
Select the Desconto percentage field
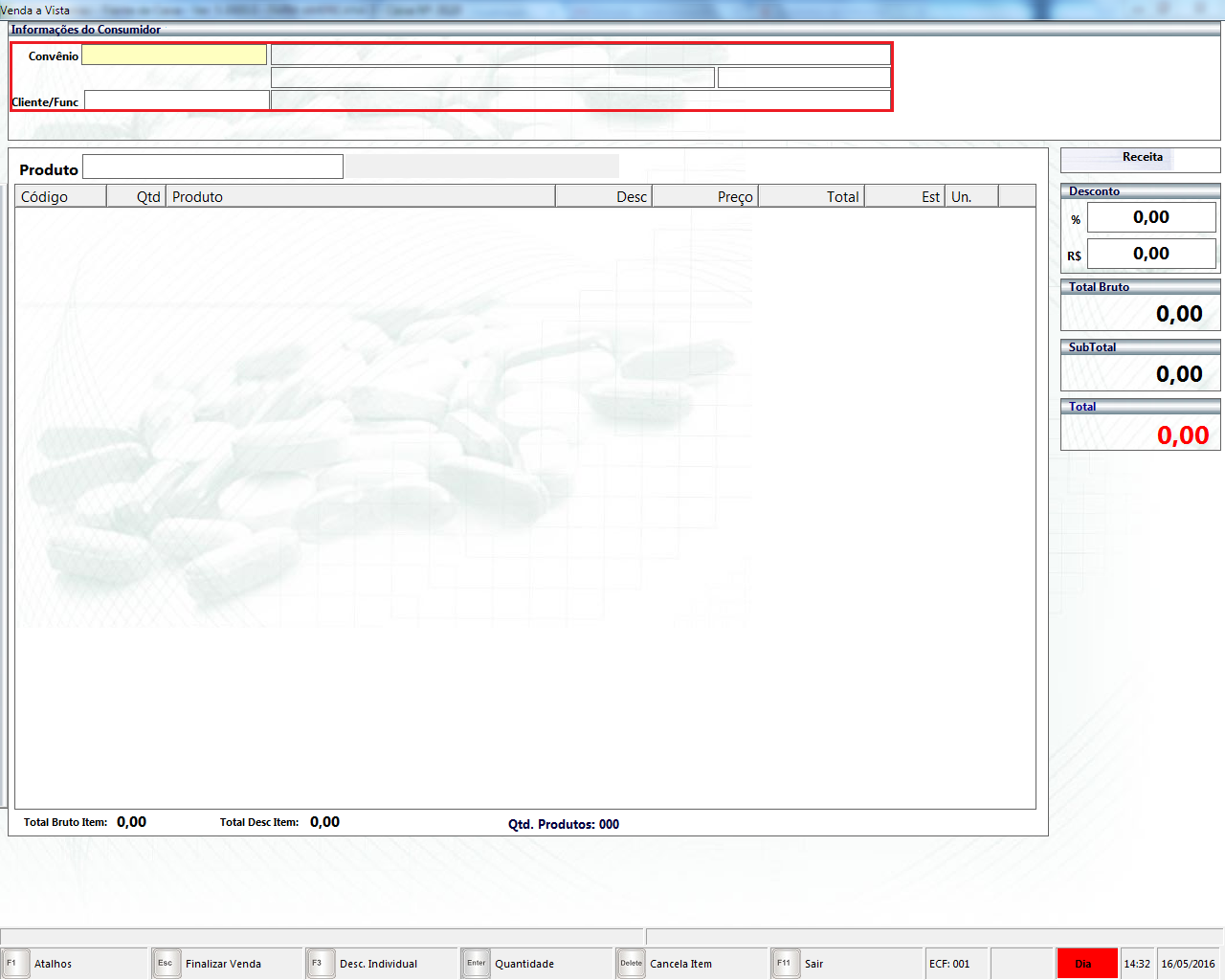coord(1150,217)
